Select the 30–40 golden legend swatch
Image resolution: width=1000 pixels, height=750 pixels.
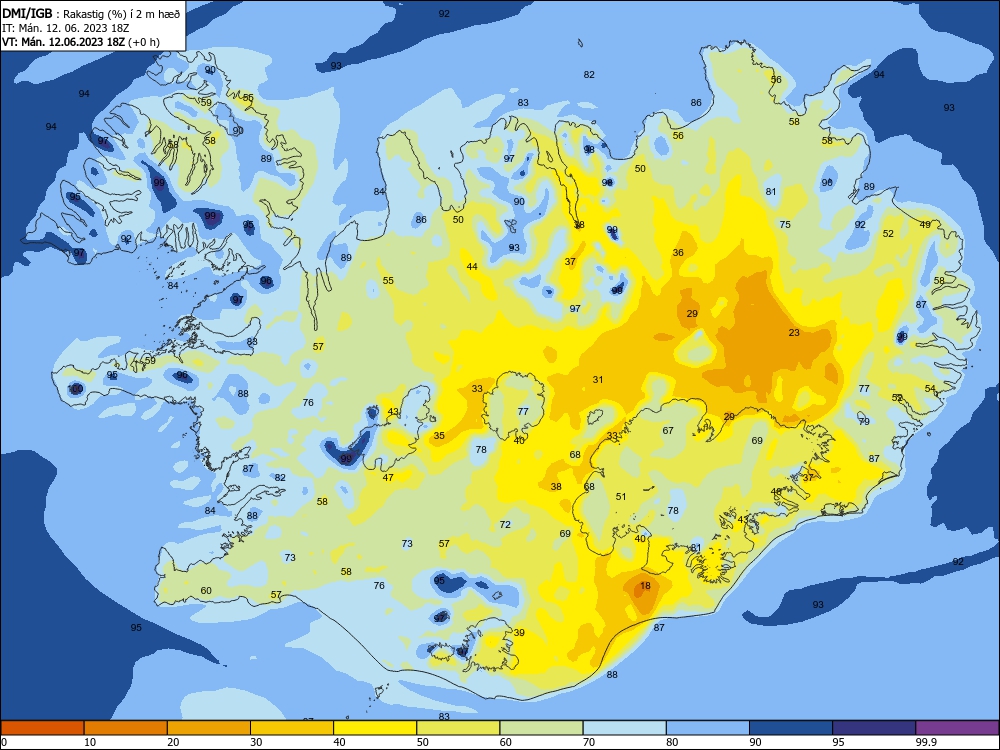(x=292, y=728)
